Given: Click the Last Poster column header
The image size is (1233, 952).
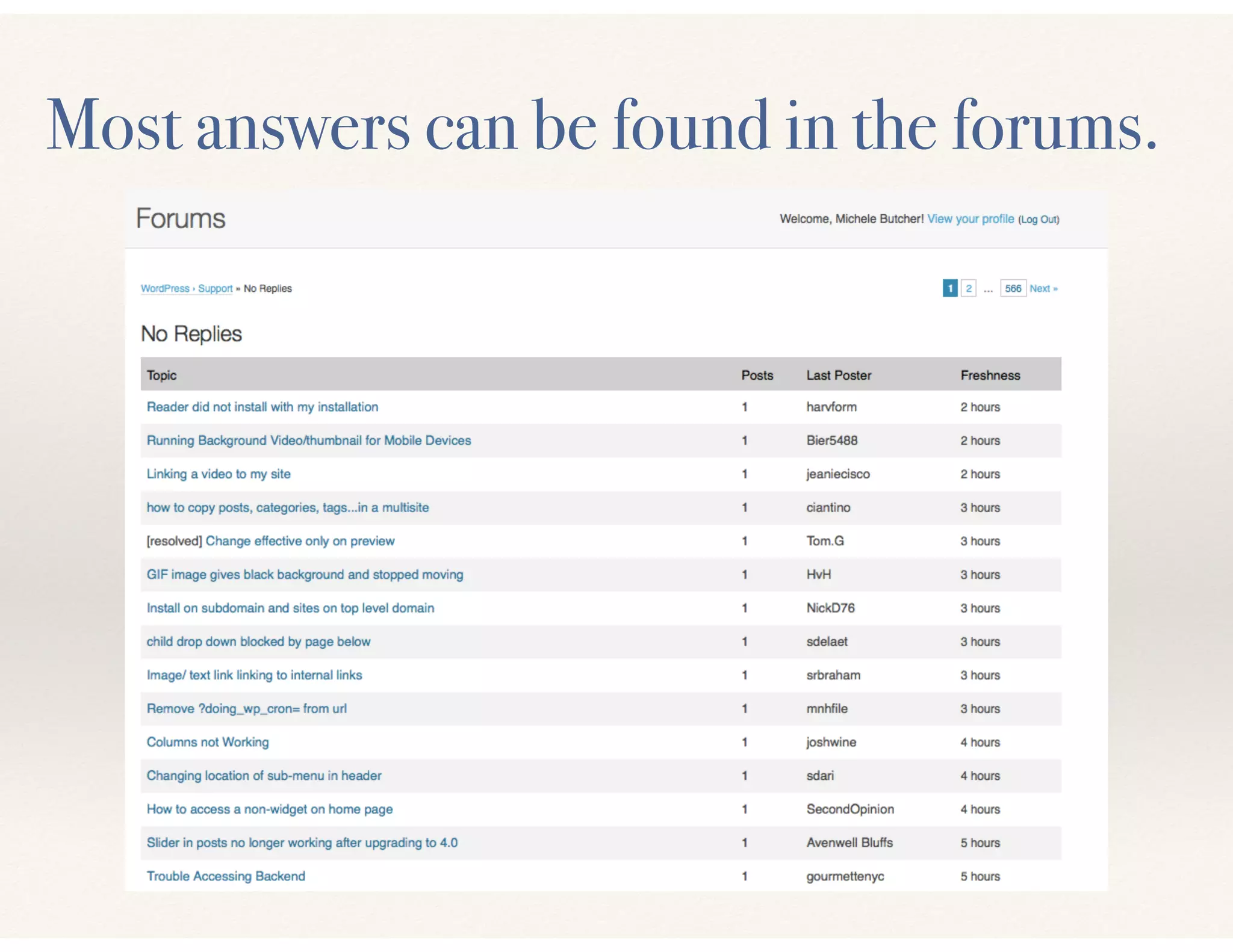Looking at the screenshot, I should coord(839,375).
